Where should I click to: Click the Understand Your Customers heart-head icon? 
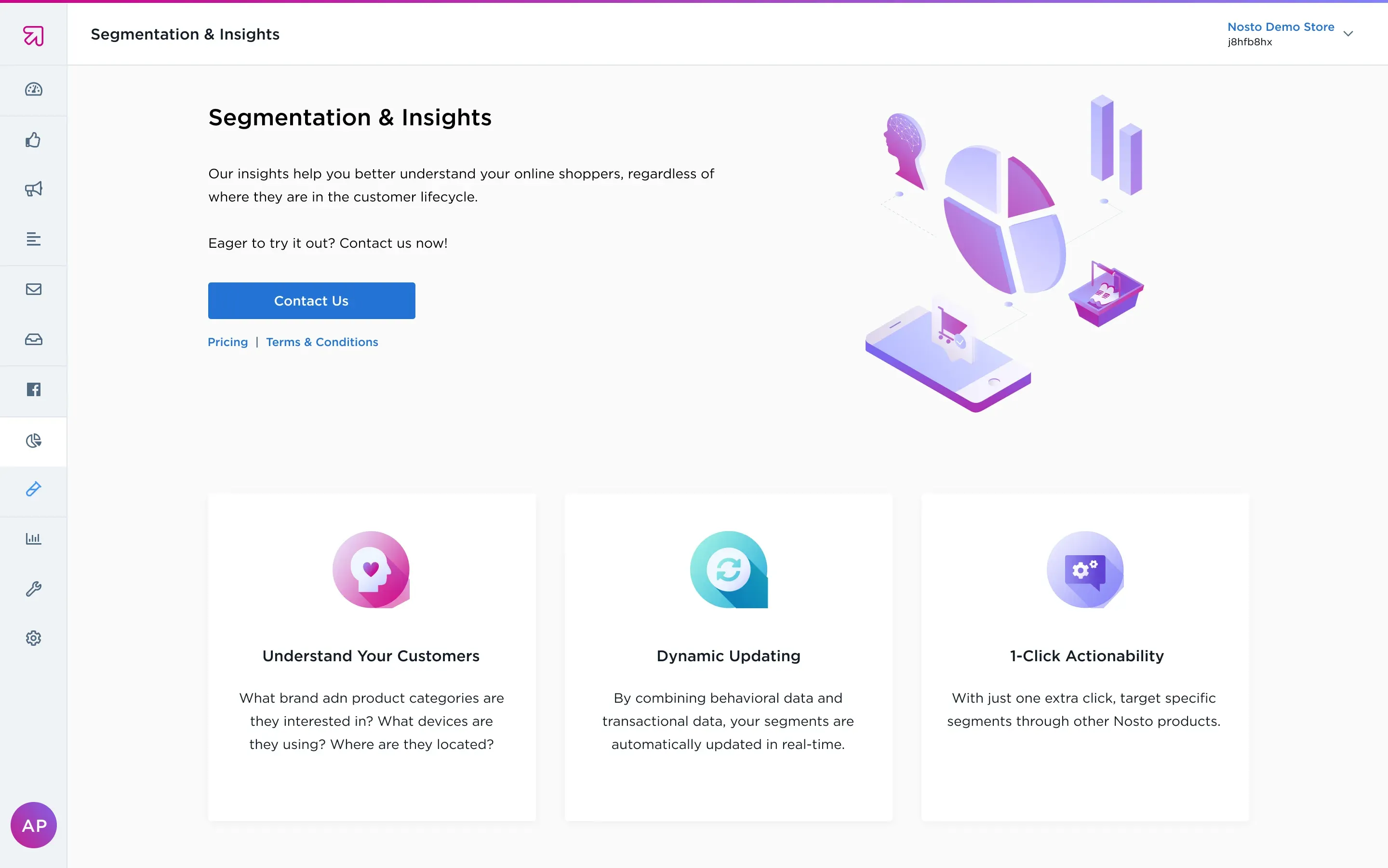[371, 570]
